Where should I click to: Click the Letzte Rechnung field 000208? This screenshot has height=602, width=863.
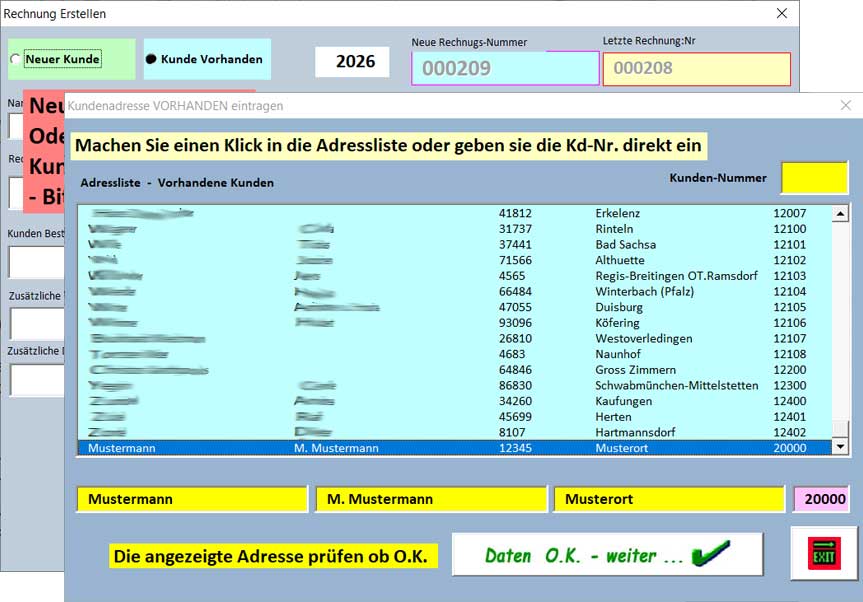(696, 69)
